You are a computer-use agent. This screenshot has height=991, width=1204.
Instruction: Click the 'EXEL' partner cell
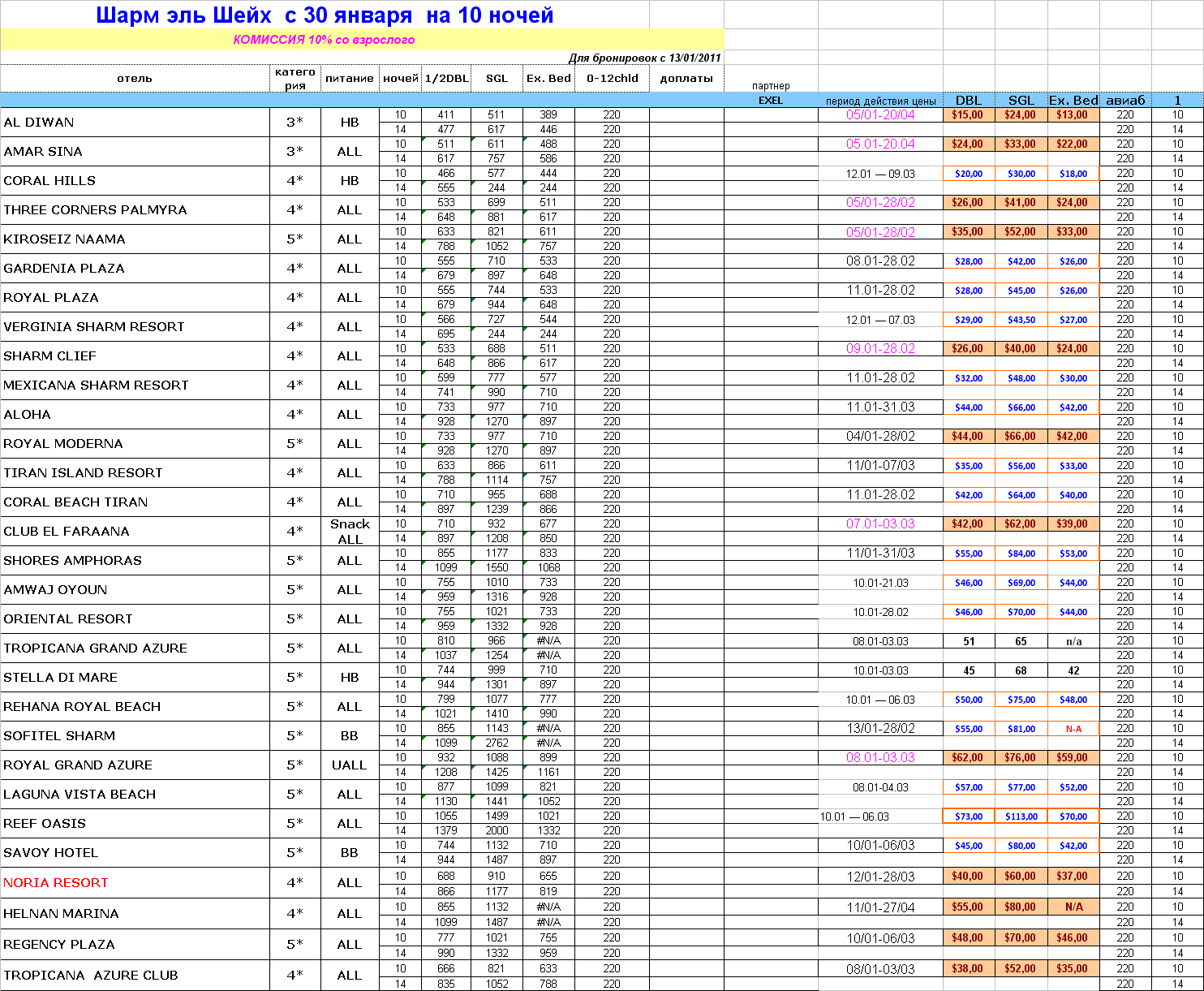click(x=771, y=101)
